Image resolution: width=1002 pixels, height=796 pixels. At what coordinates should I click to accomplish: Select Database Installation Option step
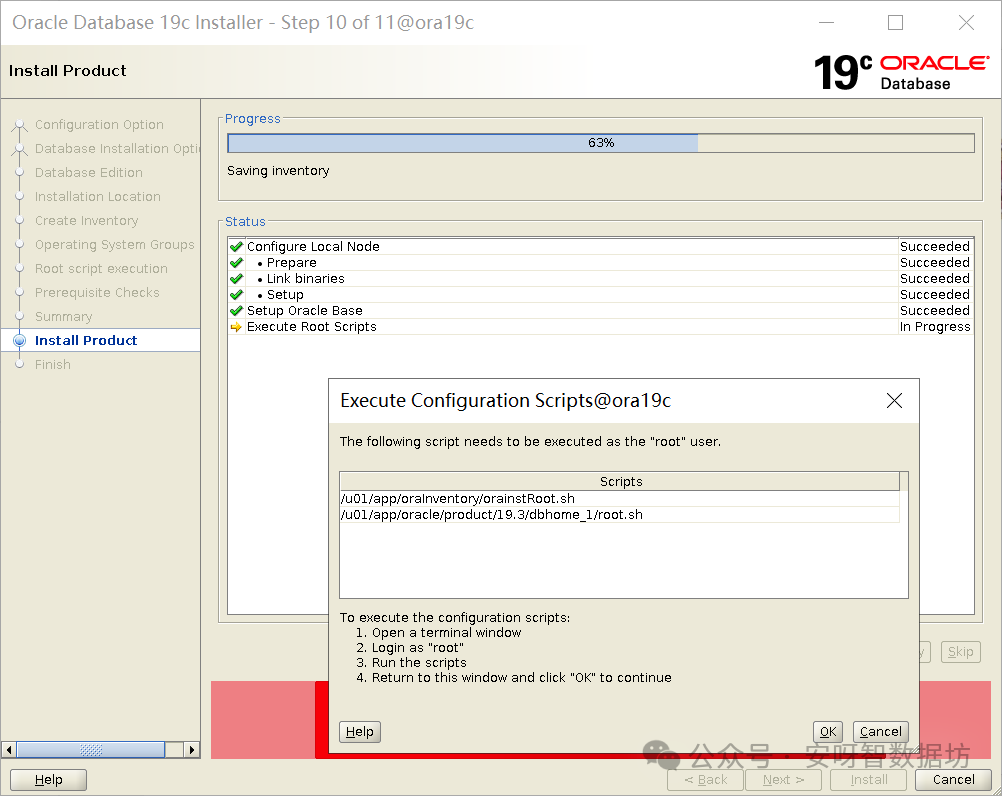(118, 148)
